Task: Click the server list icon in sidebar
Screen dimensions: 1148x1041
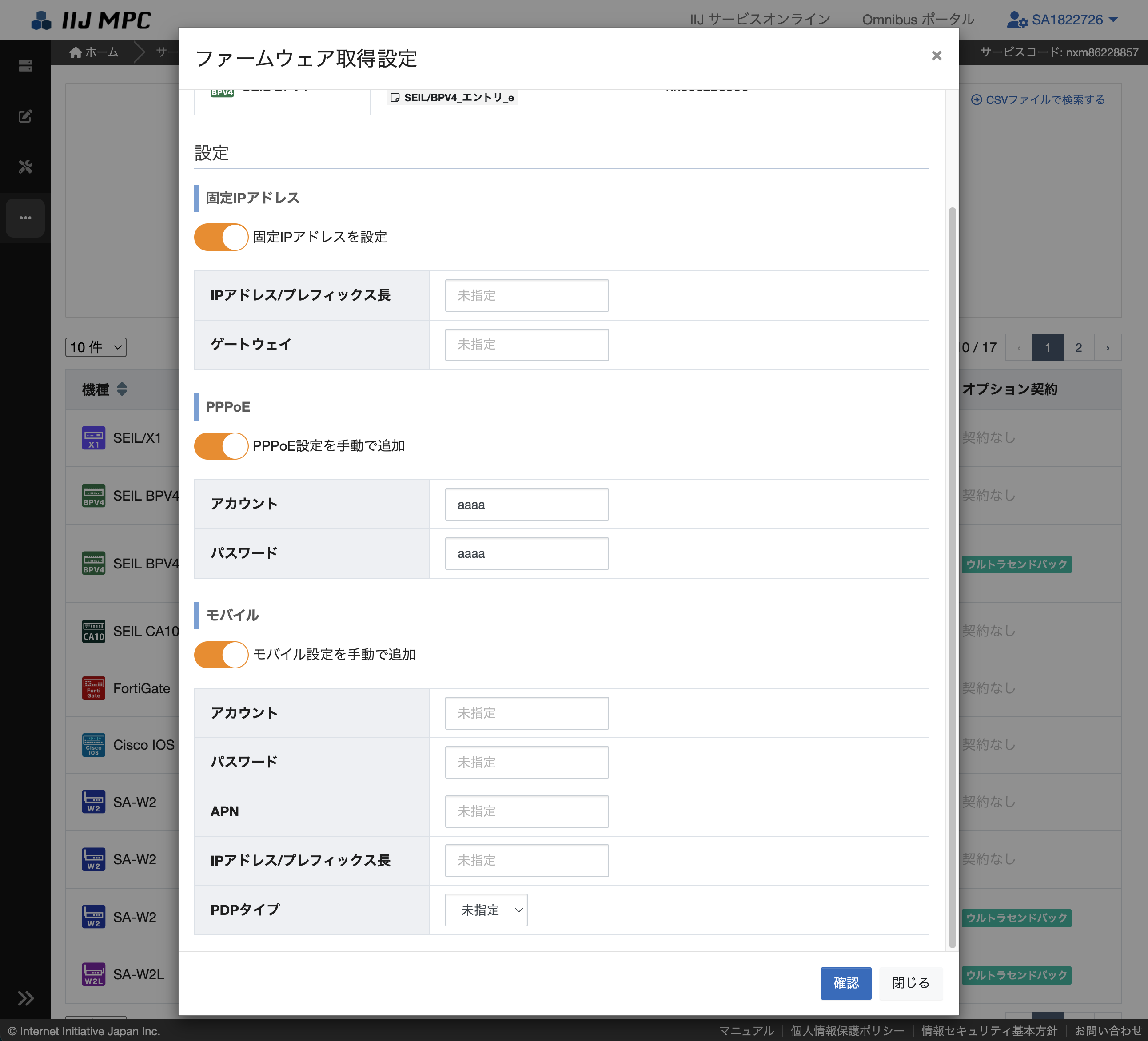Action: (x=25, y=65)
